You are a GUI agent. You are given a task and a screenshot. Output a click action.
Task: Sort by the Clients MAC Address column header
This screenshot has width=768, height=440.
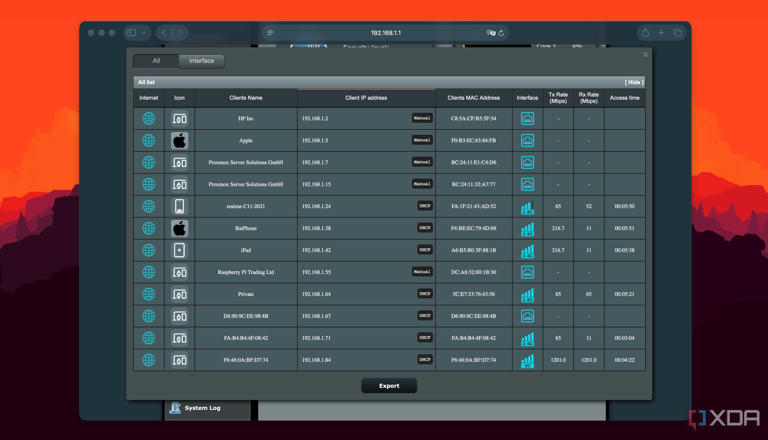click(x=474, y=98)
